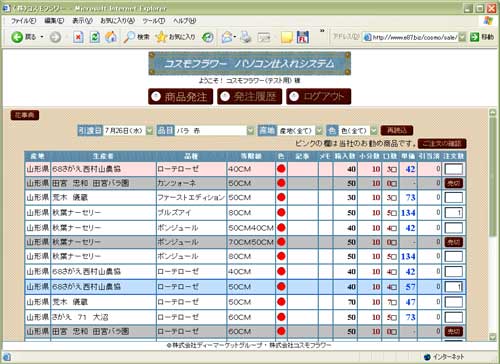Click the page scrollbar up arrow
Viewport: 500px width, 364px height.
[493, 112]
